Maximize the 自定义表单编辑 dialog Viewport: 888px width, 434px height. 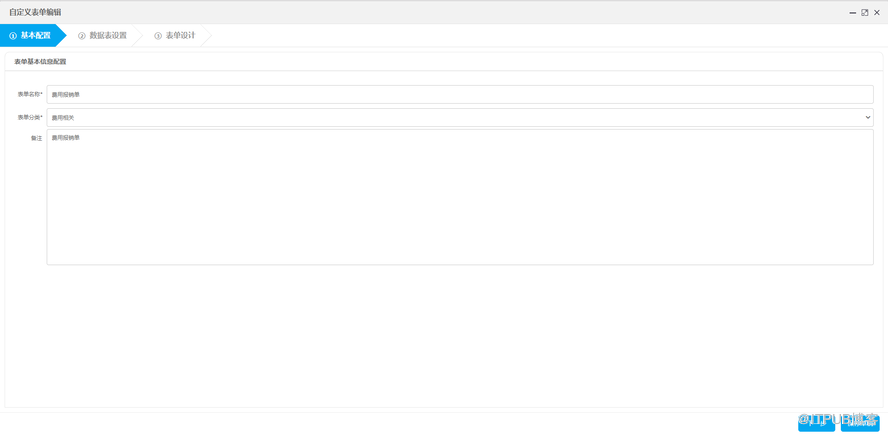(865, 13)
